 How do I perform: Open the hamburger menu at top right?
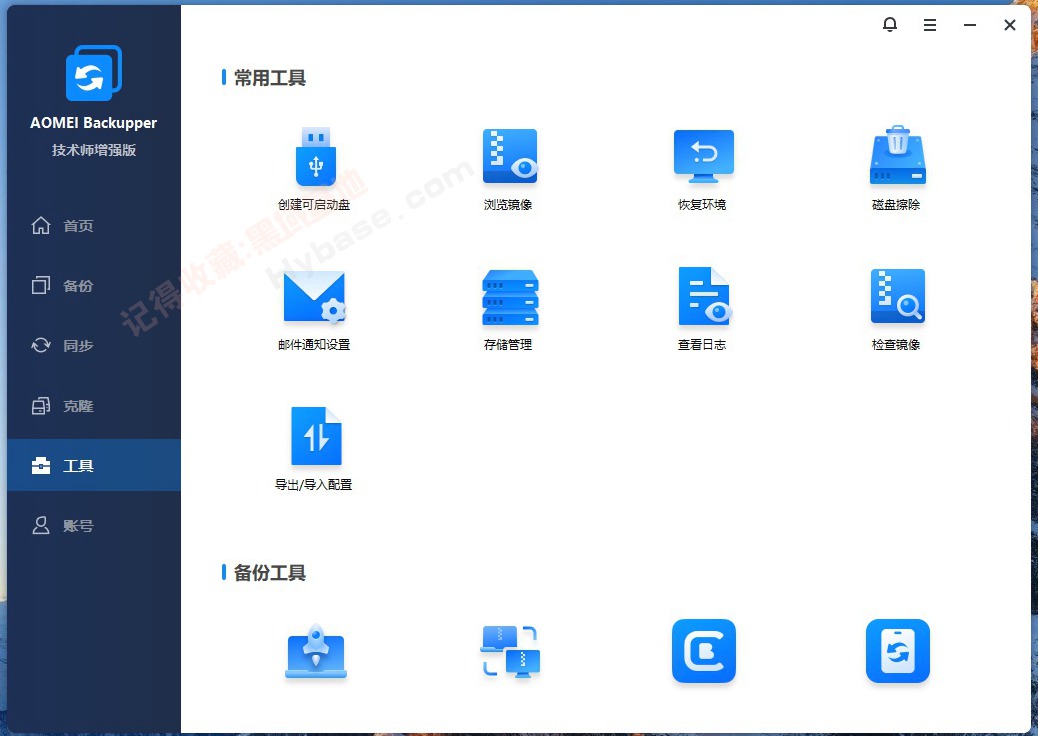point(930,24)
